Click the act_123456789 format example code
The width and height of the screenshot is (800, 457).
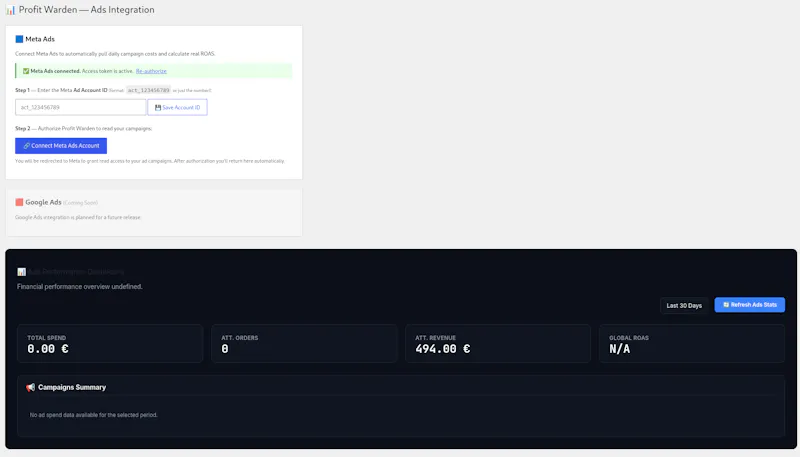(148, 90)
